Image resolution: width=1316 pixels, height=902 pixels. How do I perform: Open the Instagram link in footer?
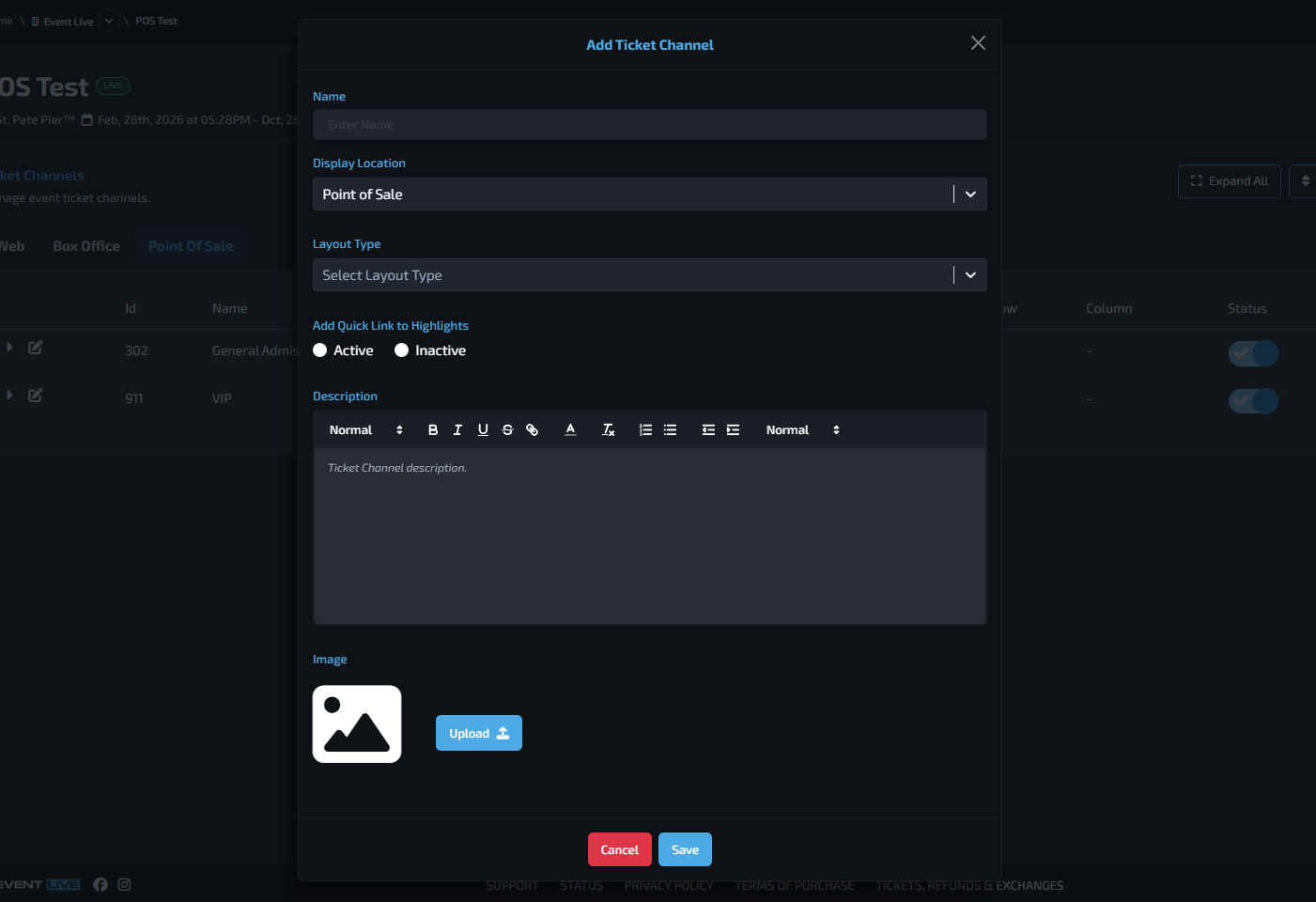click(x=124, y=885)
